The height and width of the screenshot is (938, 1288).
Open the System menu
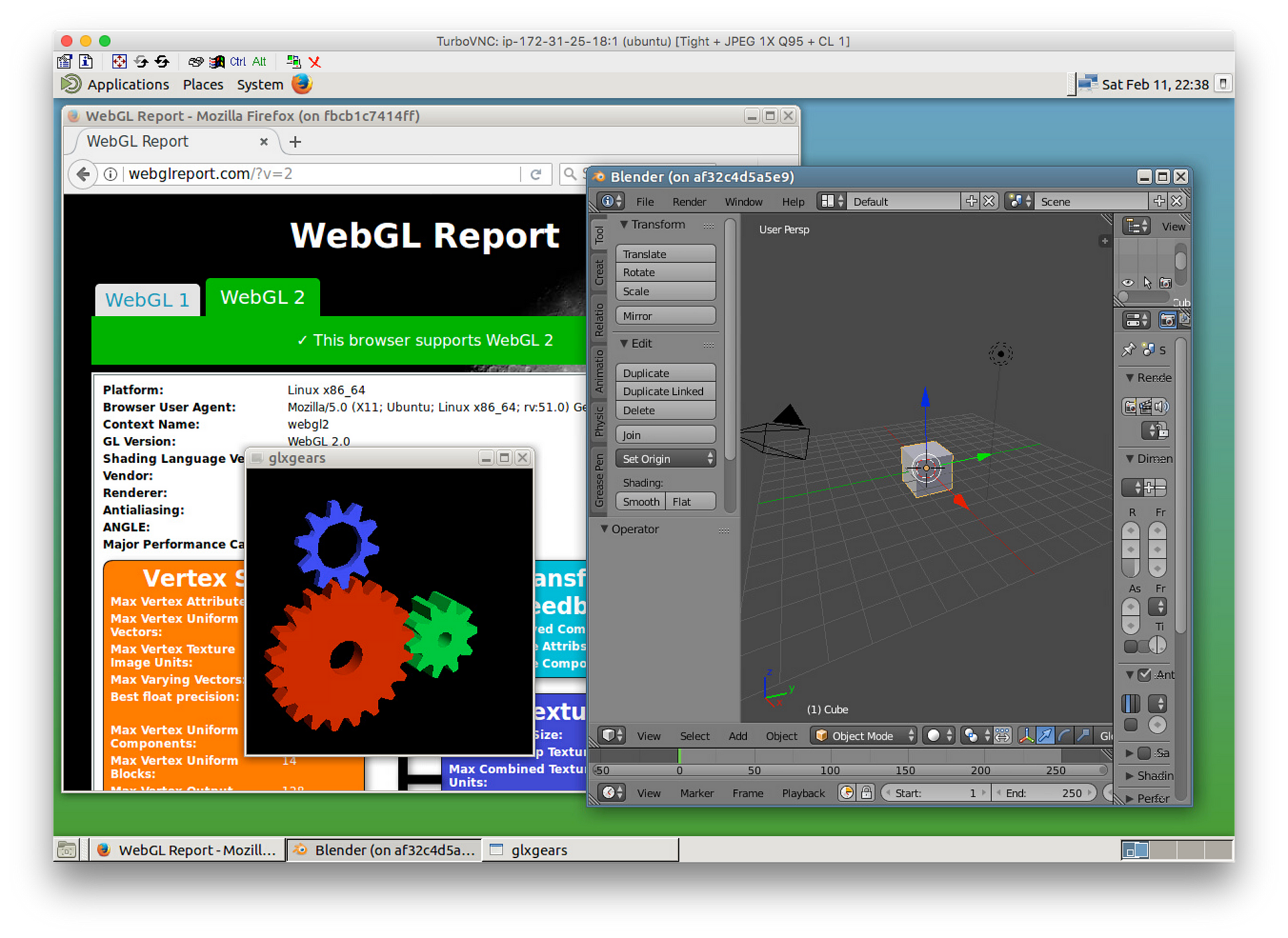coord(260,84)
